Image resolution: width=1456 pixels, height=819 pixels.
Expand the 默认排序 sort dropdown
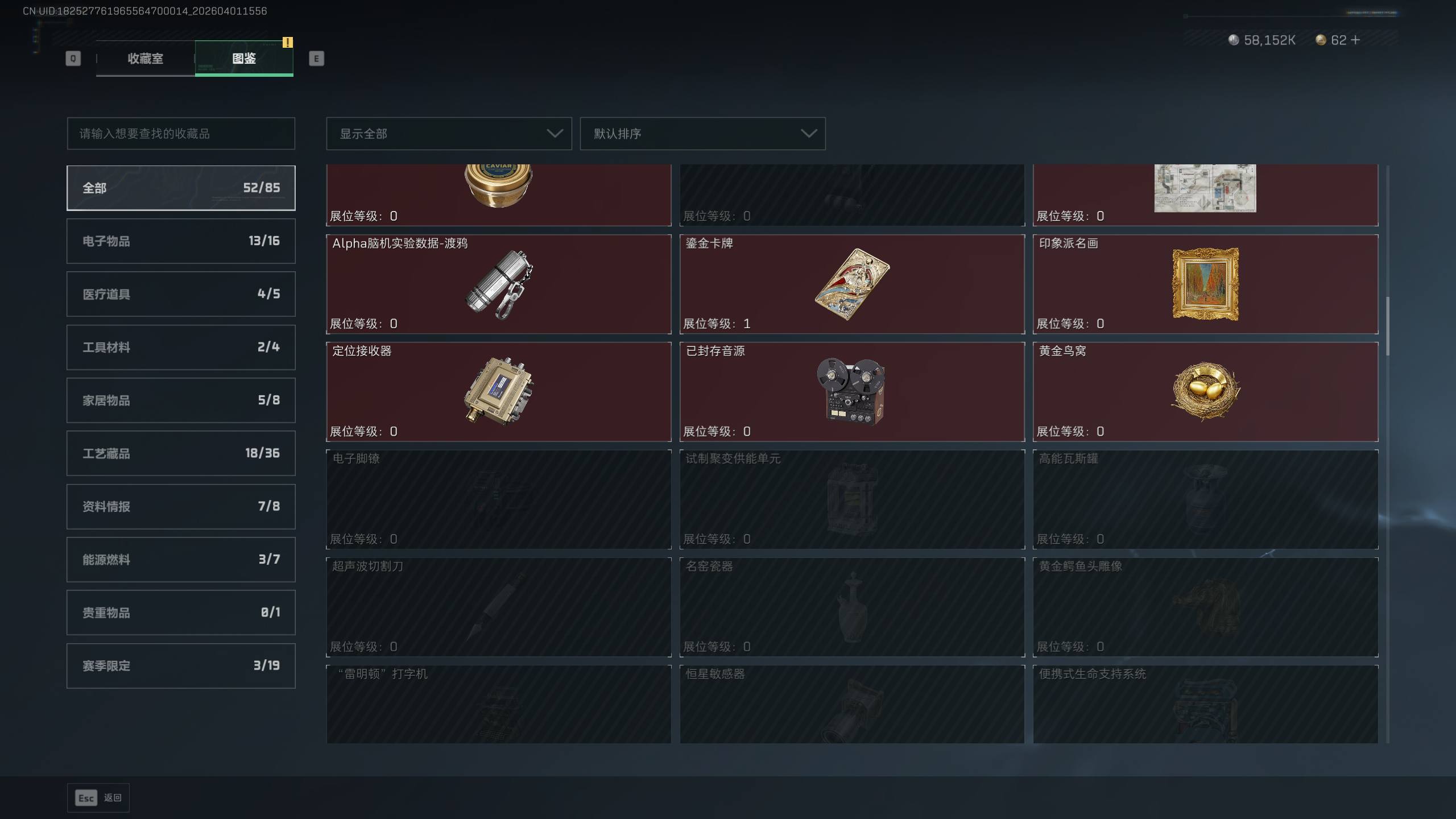point(702,134)
